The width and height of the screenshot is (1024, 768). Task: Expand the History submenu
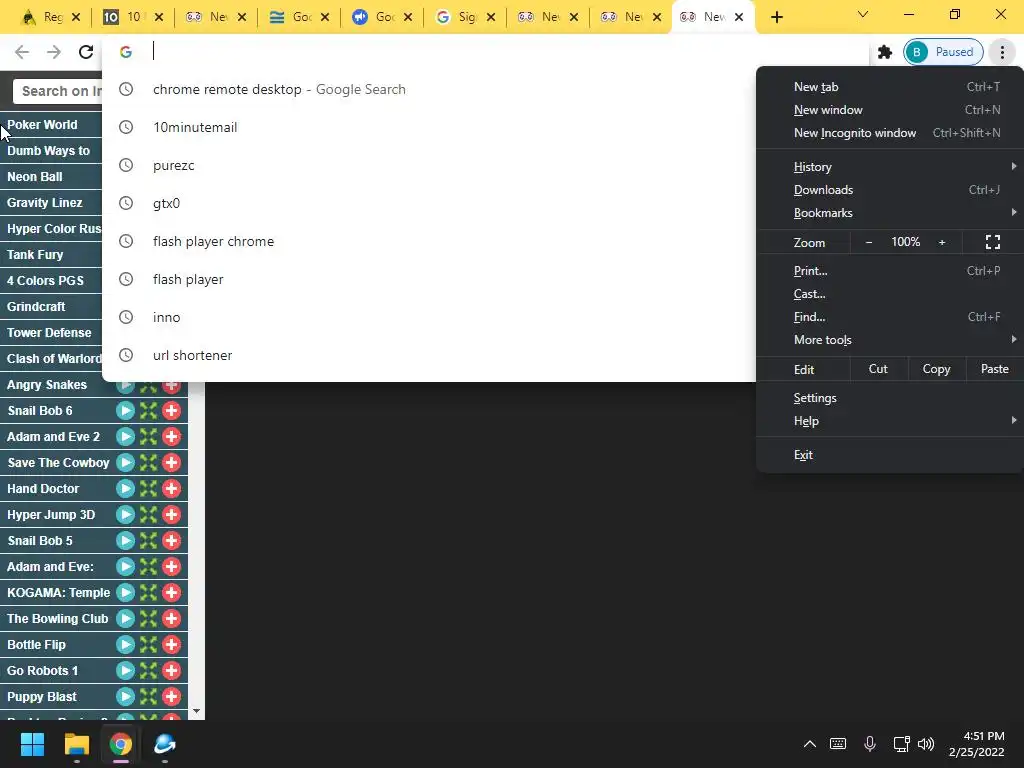[x=889, y=167]
